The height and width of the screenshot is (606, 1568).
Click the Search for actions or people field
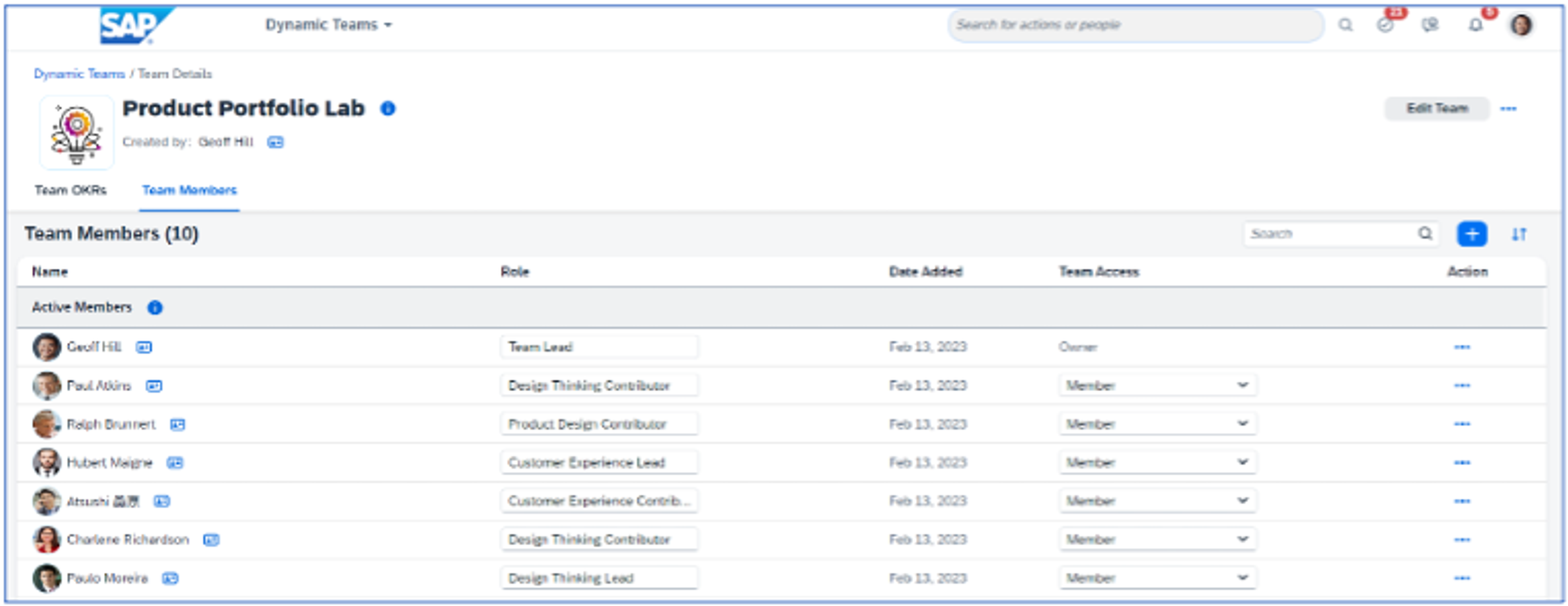pyautogui.click(x=1136, y=25)
